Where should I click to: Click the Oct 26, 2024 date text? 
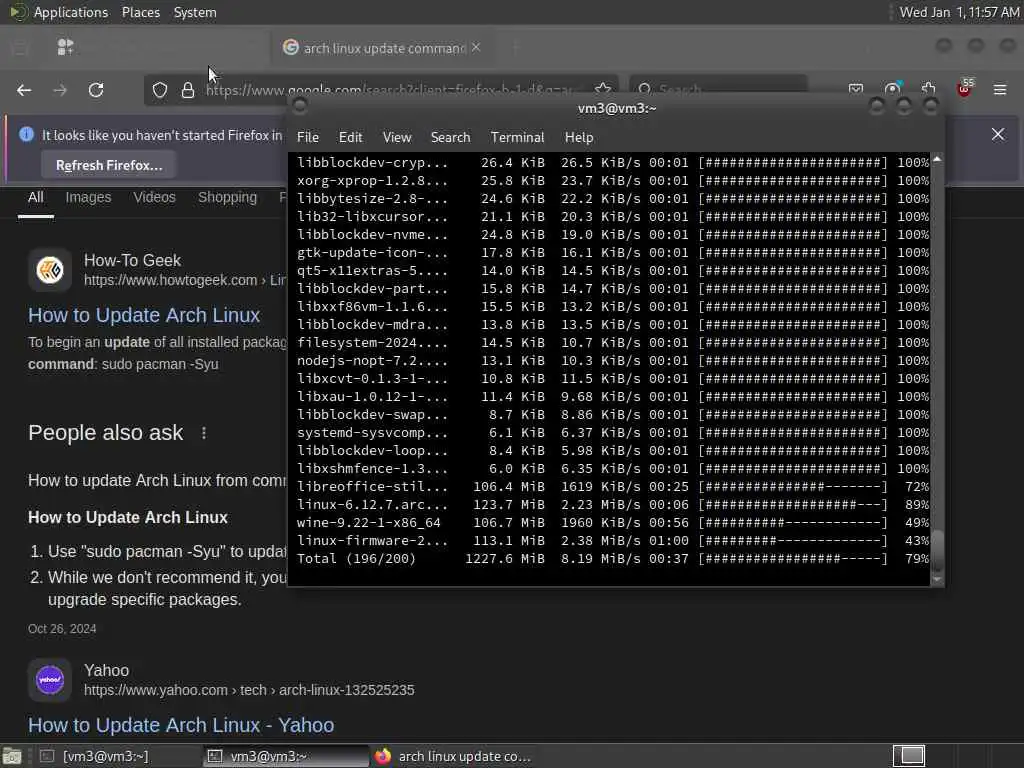click(62, 629)
